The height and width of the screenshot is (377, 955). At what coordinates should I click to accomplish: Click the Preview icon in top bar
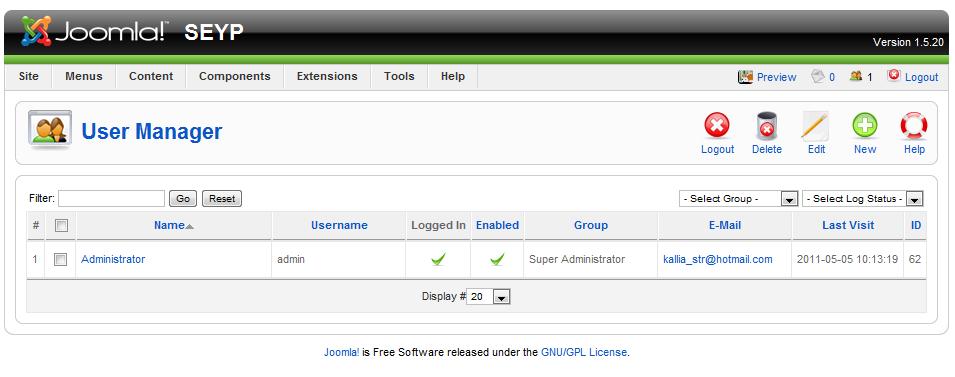(x=745, y=77)
